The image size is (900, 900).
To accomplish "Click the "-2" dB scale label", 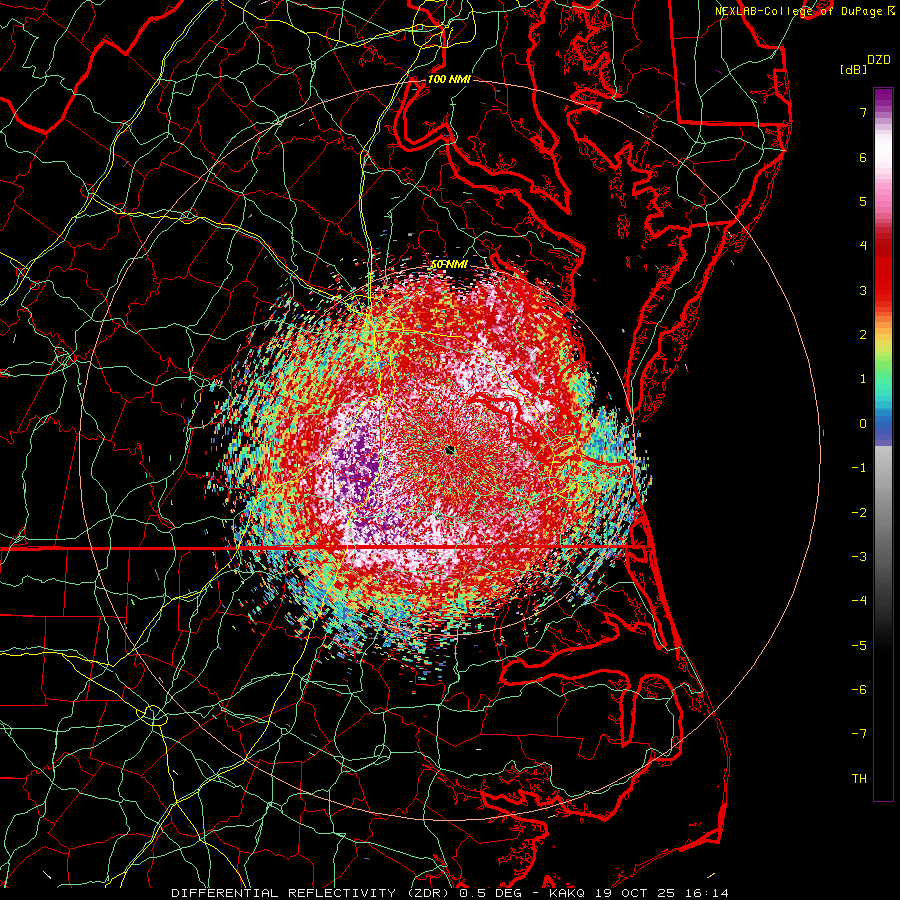I will pyautogui.click(x=859, y=513).
